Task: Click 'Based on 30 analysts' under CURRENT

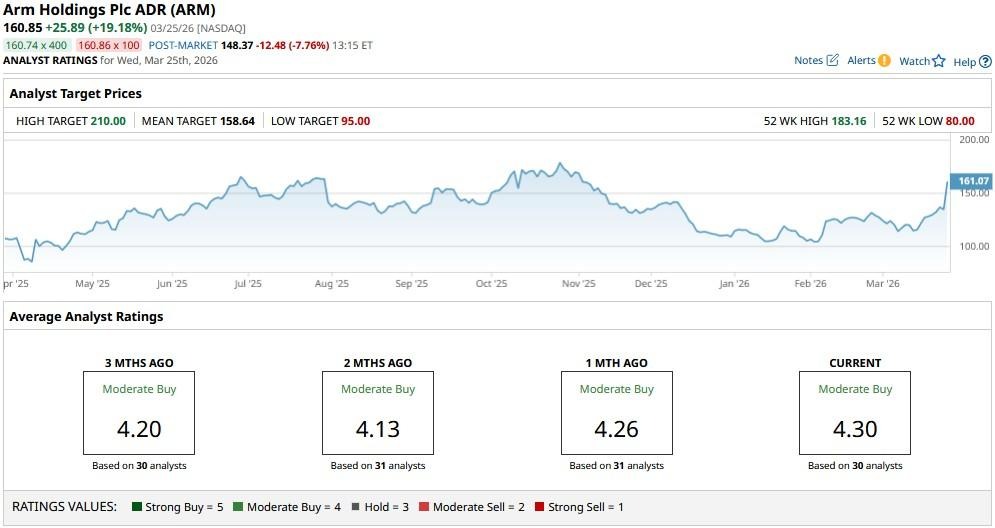Action: [855, 465]
